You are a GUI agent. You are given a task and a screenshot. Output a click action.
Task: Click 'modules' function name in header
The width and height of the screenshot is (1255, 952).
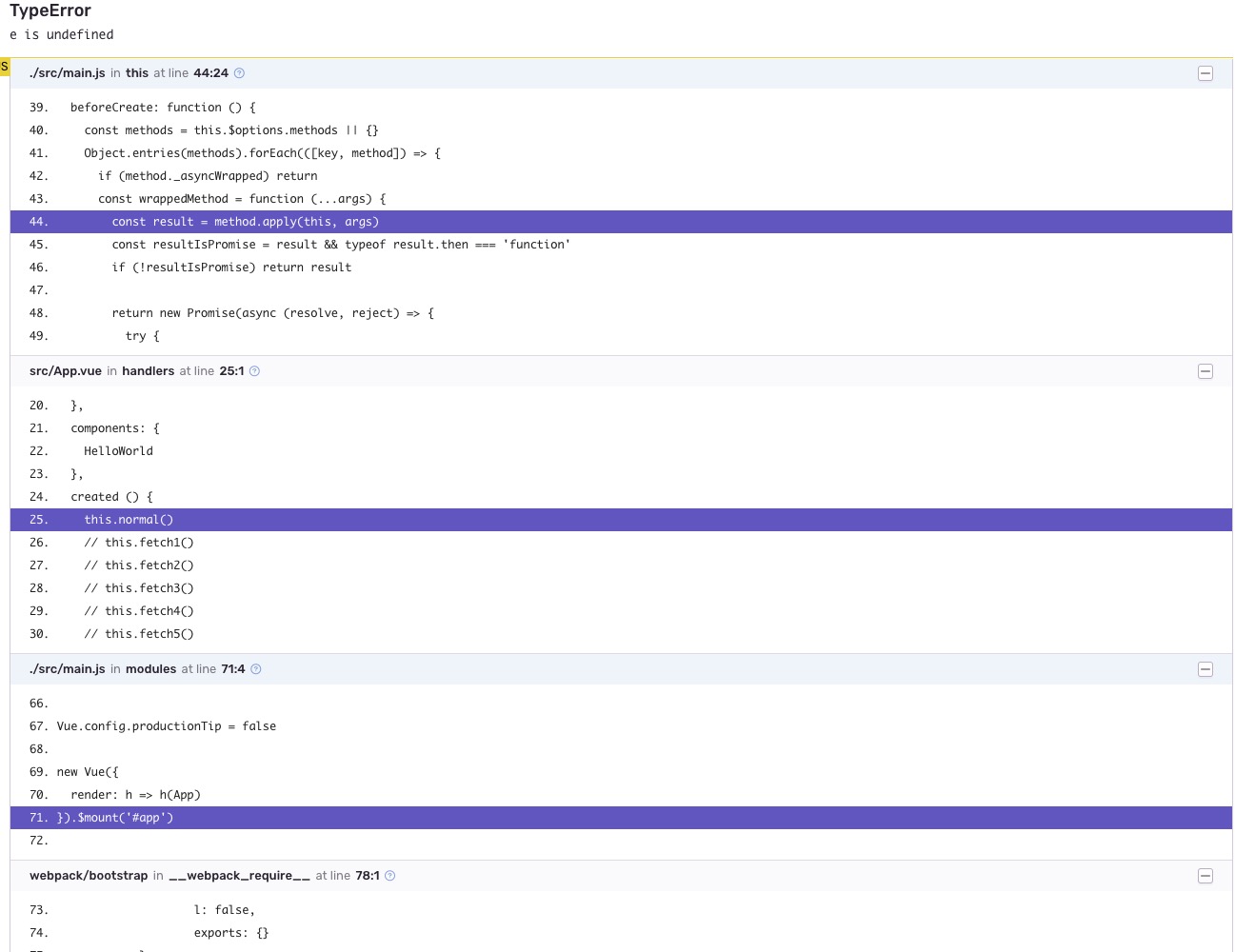(150, 669)
